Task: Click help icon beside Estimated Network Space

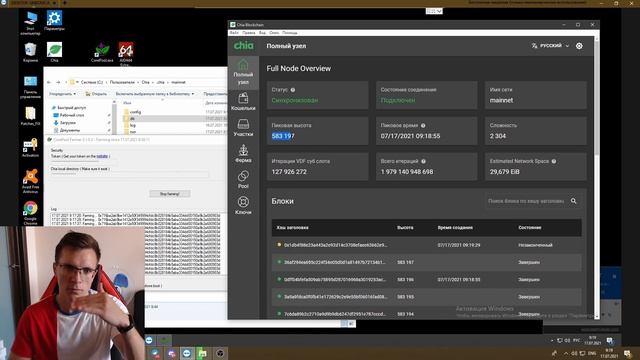Action: tap(554, 161)
